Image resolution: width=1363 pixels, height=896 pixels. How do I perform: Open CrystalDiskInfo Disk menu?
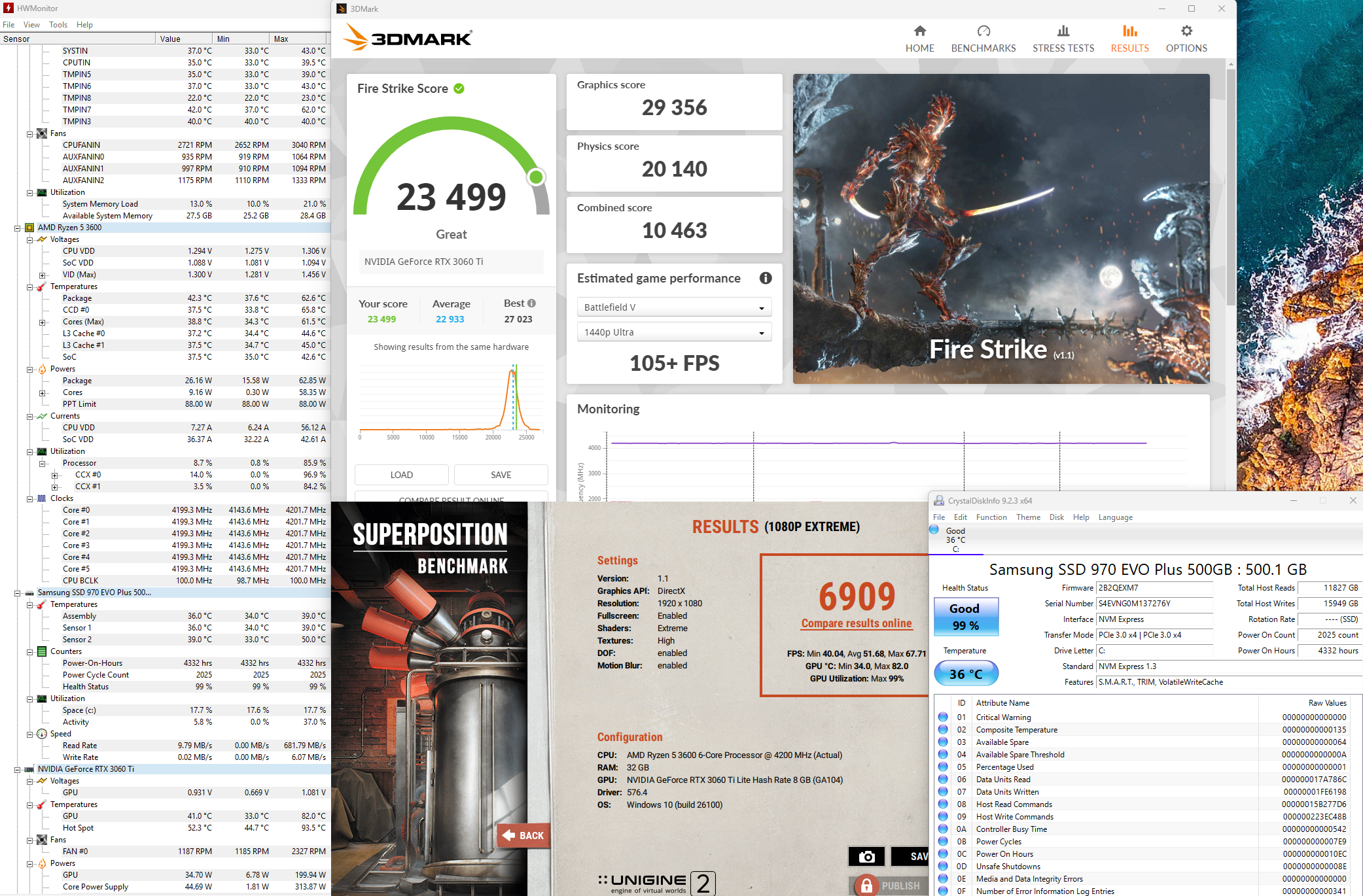(1056, 517)
